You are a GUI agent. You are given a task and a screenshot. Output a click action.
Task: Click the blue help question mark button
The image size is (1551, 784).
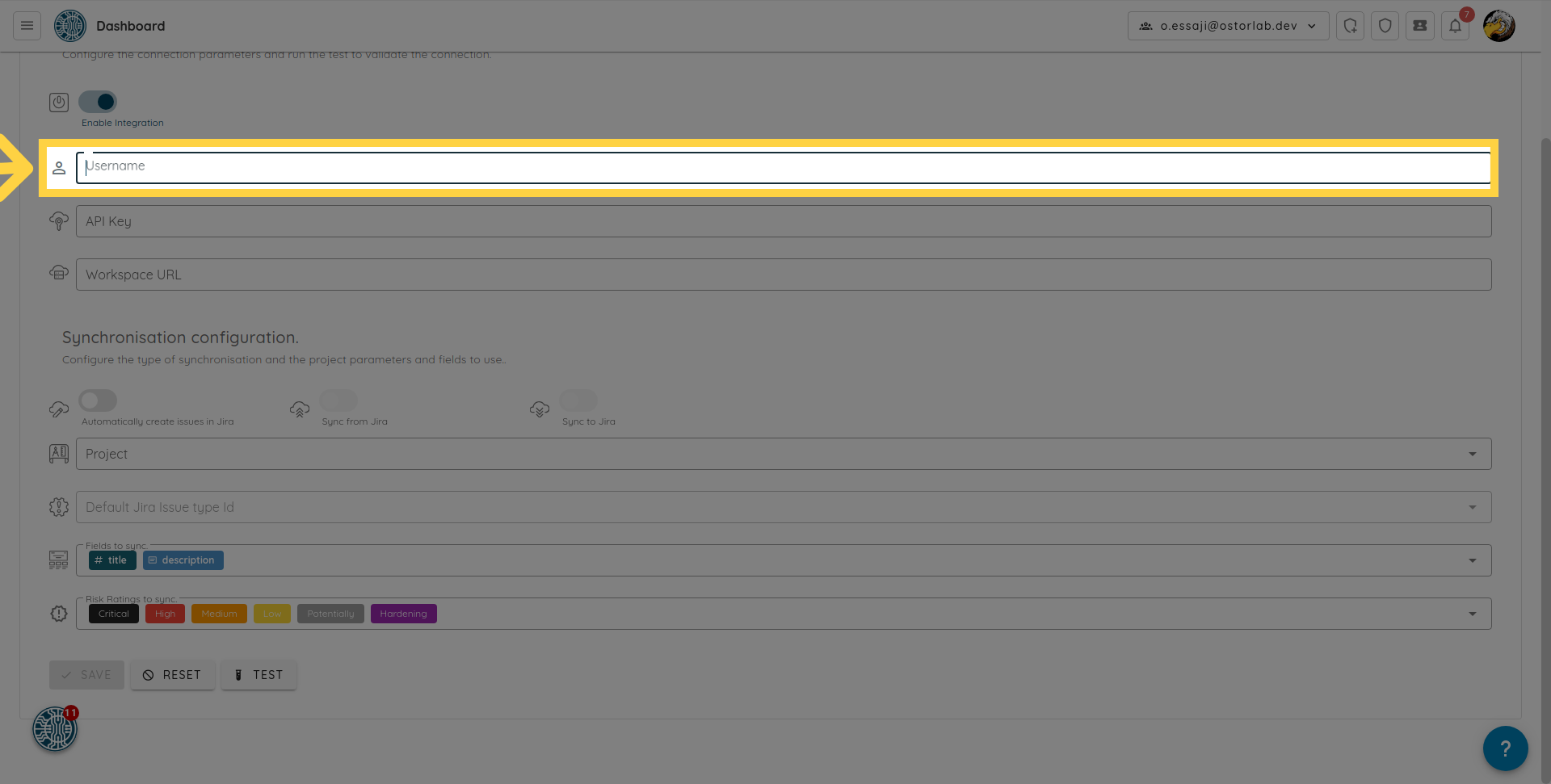point(1505,748)
